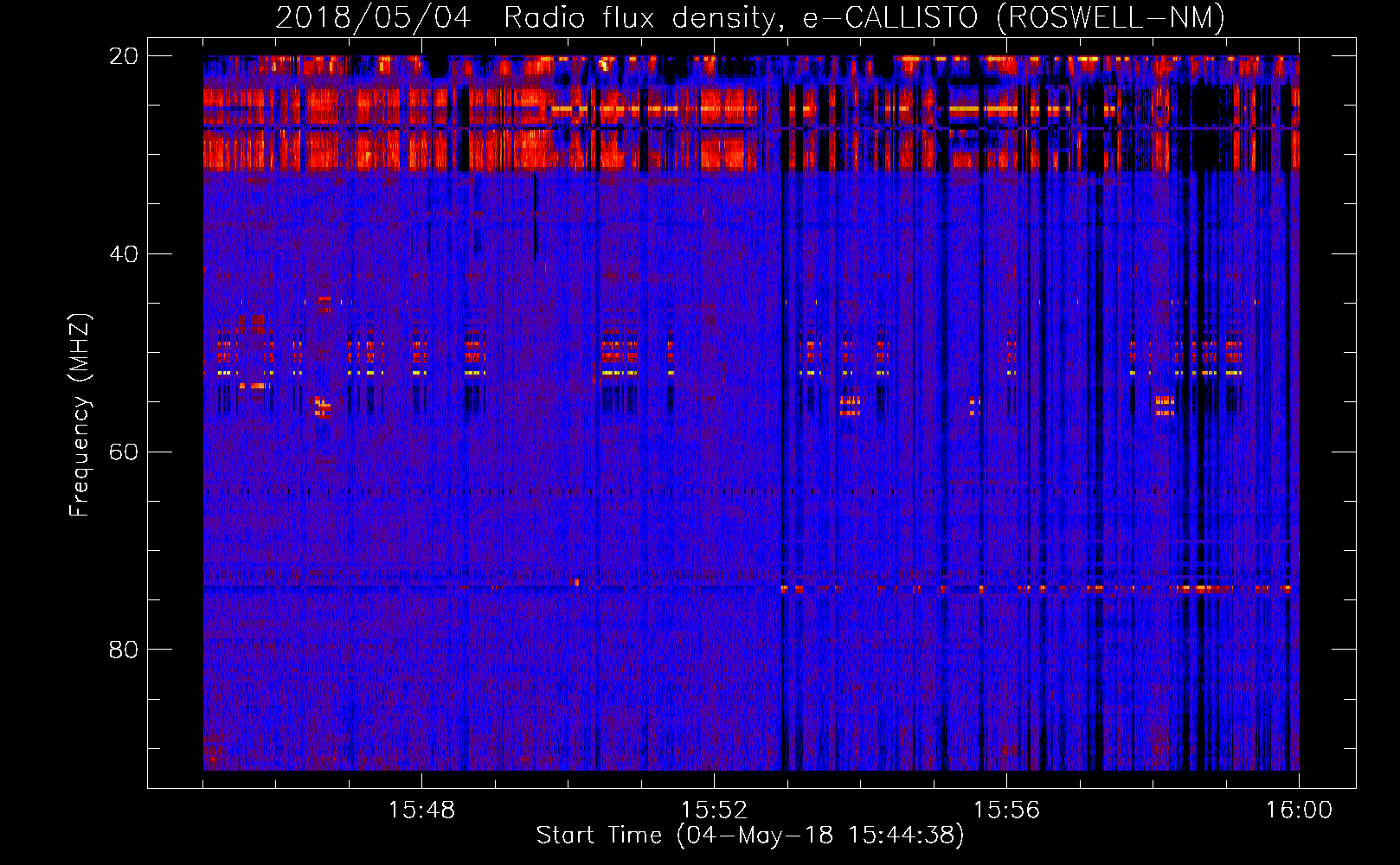Click the 20 frequency tick label
Image resolution: width=1400 pixels, height=865 pixels.
click(x=123, y=56)
